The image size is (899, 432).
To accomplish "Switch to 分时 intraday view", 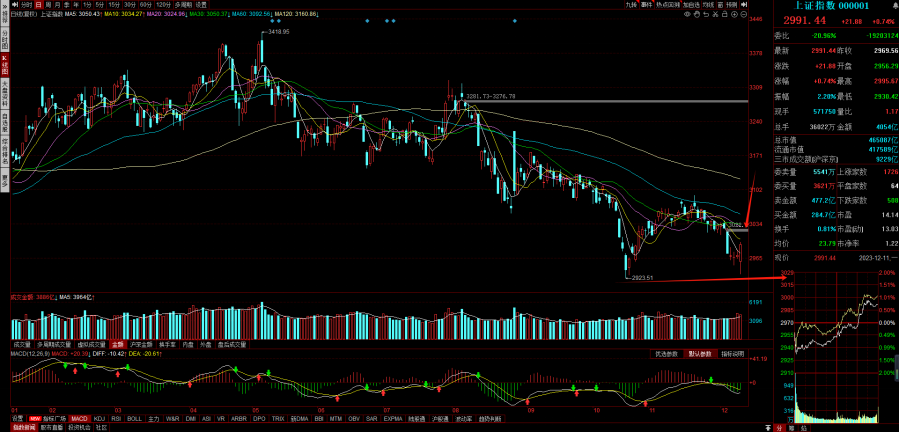I will [x=26, y=5].
